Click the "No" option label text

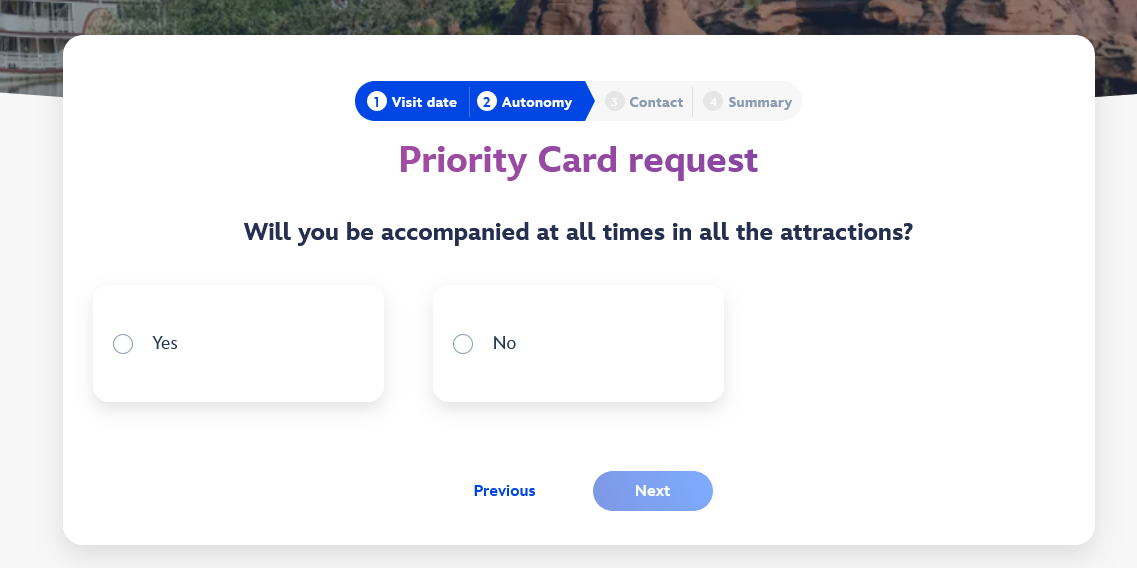point(504,343)
